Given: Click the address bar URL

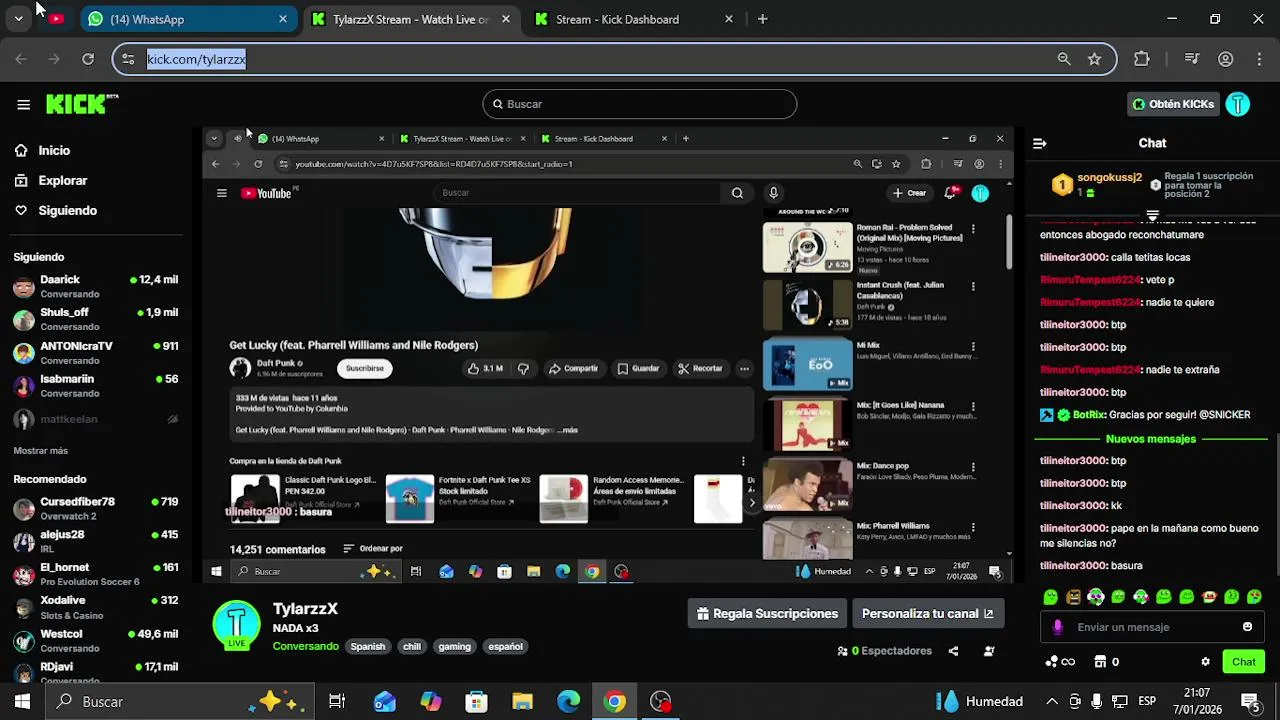Looking at the screenshot, I should click(196, 59).
